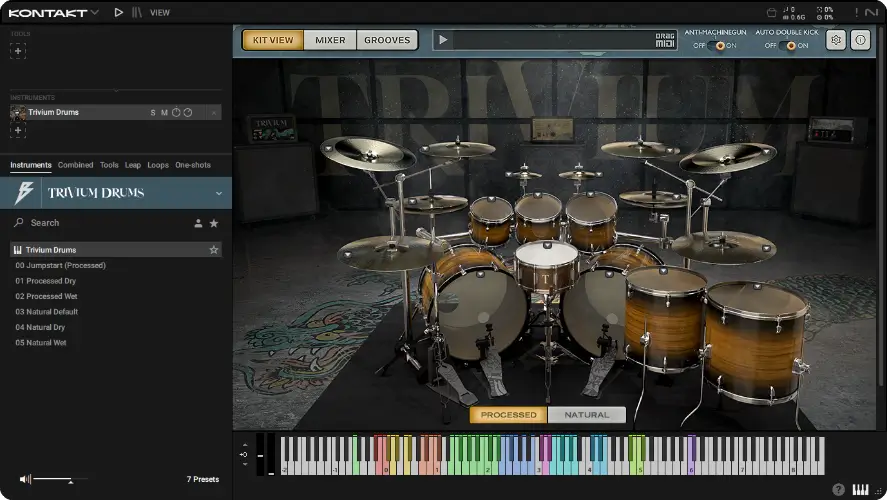
Task: Solo the Trivium Drums instrument
Action: point(153,113)
